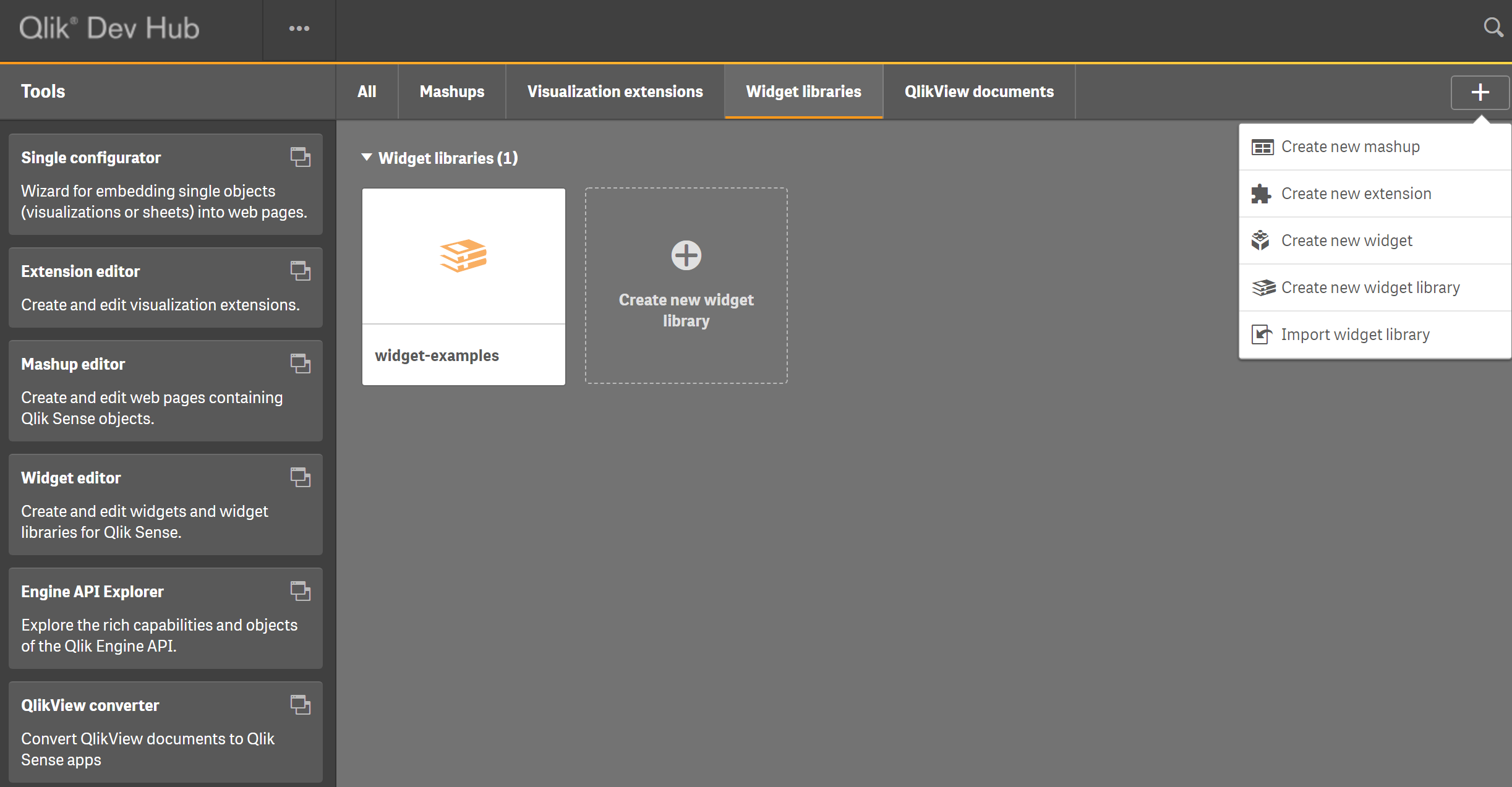Switch to the Mashups tab

tap(452, 91)
